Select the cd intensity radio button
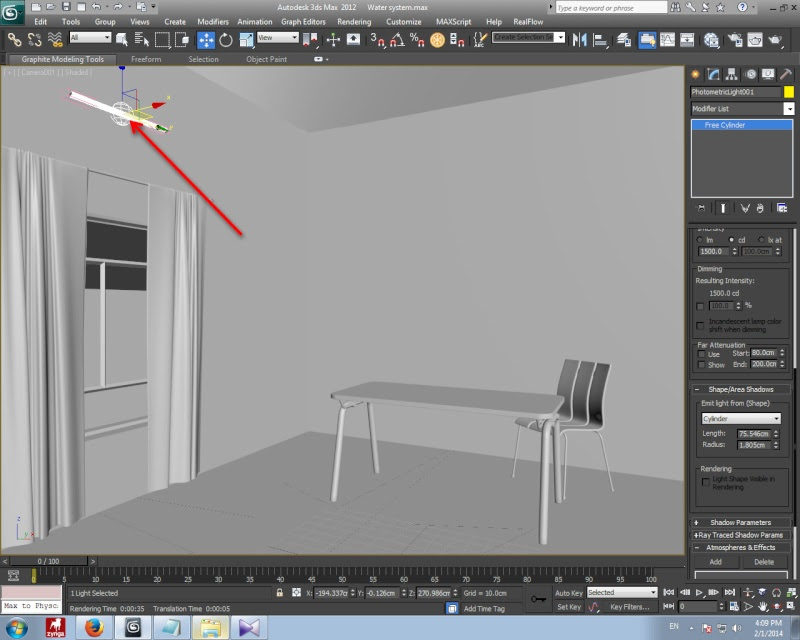This screenshot has width=800, height=640. tap(731, 239)
